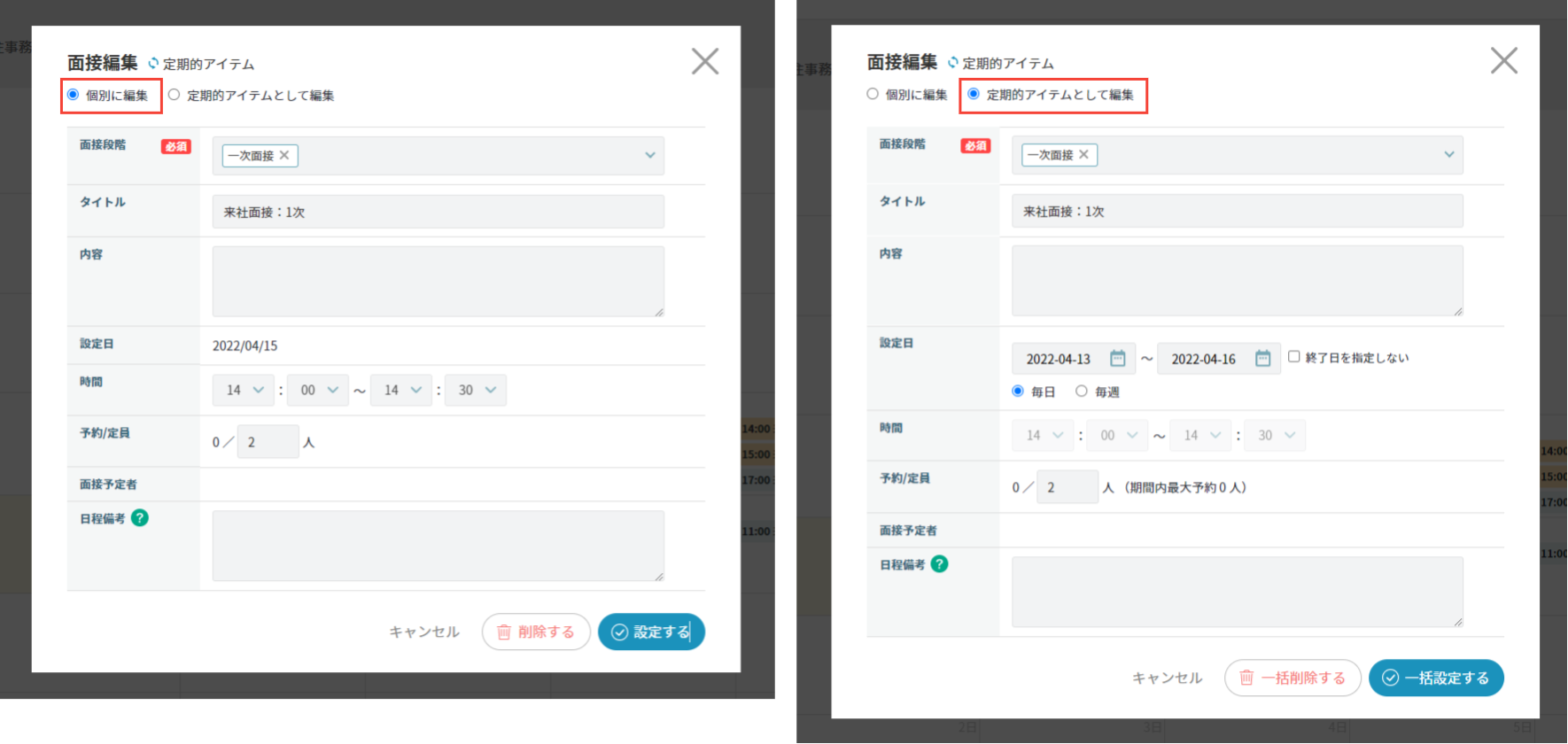Click help icon next to 日程備考 in left dialog
1568x744 pixels.
140,518
